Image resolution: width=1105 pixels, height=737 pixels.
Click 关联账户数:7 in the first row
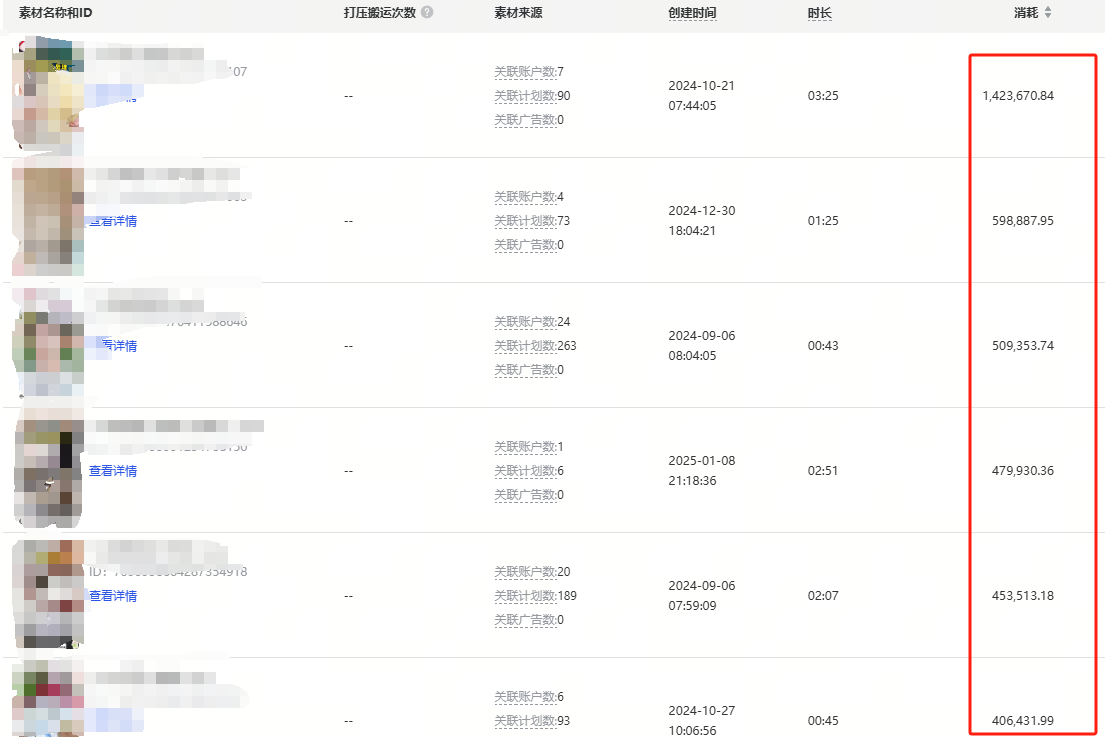528,72
